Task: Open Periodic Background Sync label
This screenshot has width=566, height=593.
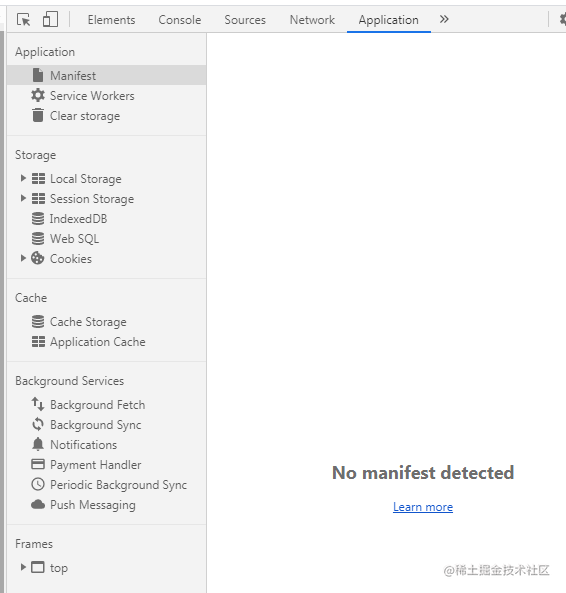Action: click(x=118, y=485)
